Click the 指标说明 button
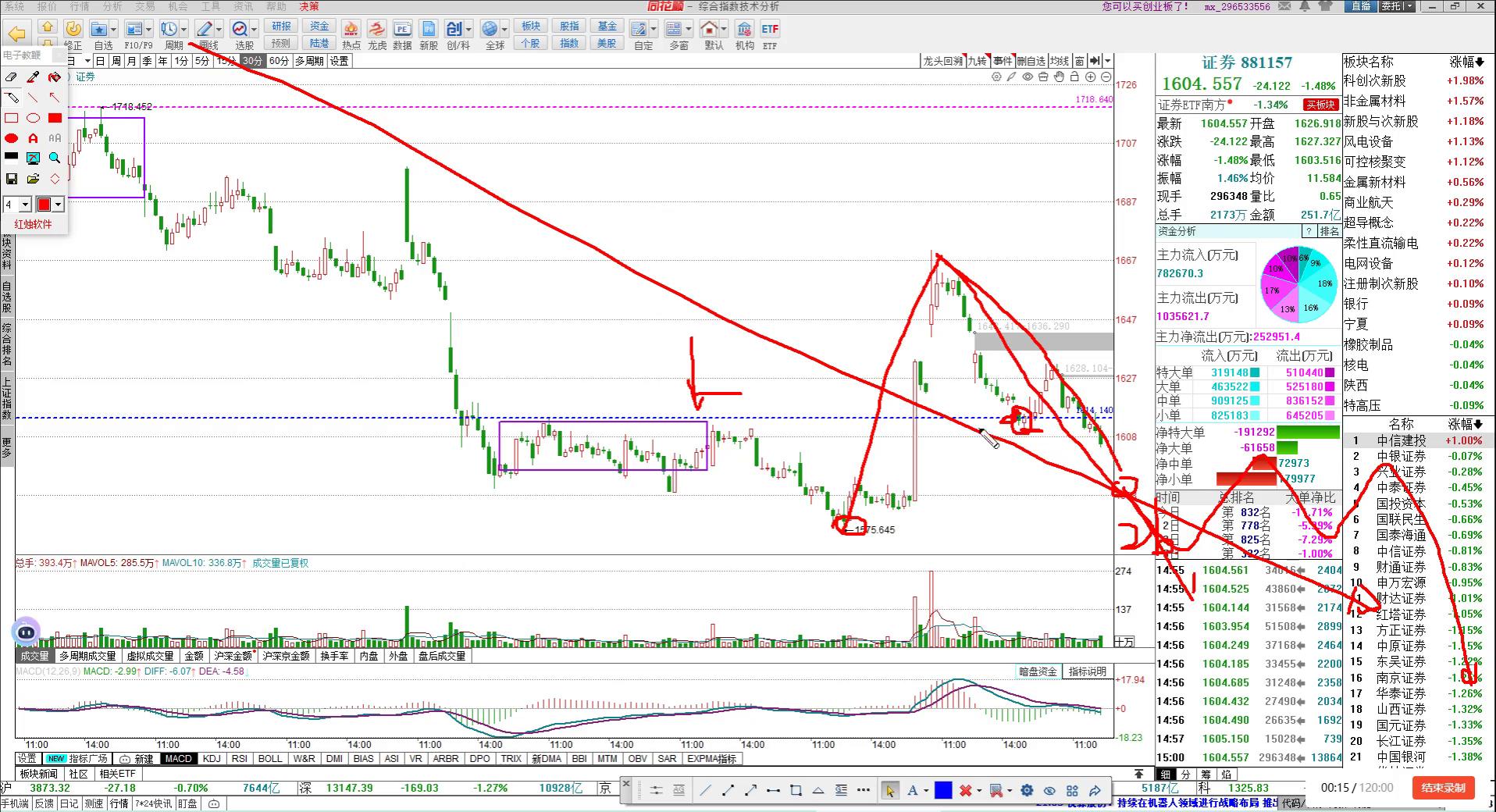1496x812 pixels. click(1088, 671)
